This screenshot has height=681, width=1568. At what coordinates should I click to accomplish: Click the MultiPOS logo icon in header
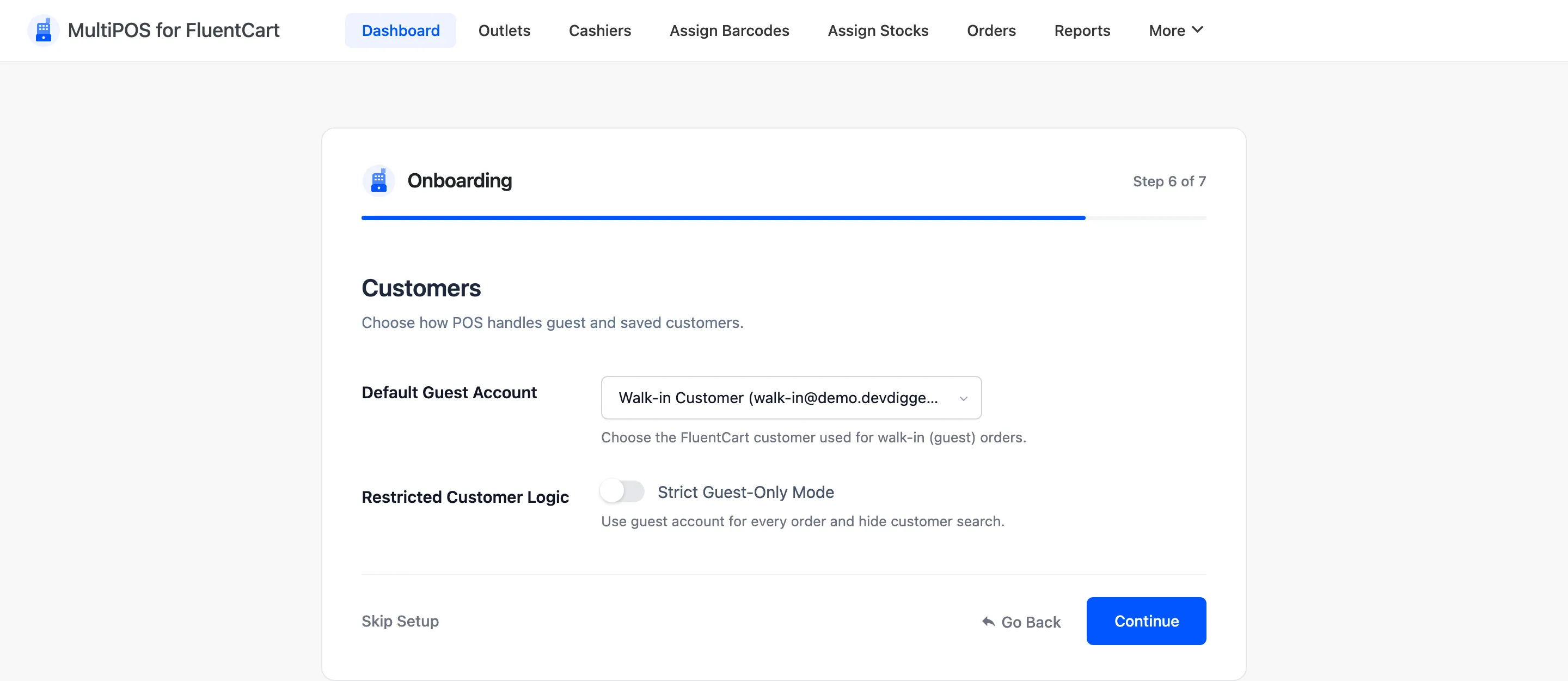[43, 30]
